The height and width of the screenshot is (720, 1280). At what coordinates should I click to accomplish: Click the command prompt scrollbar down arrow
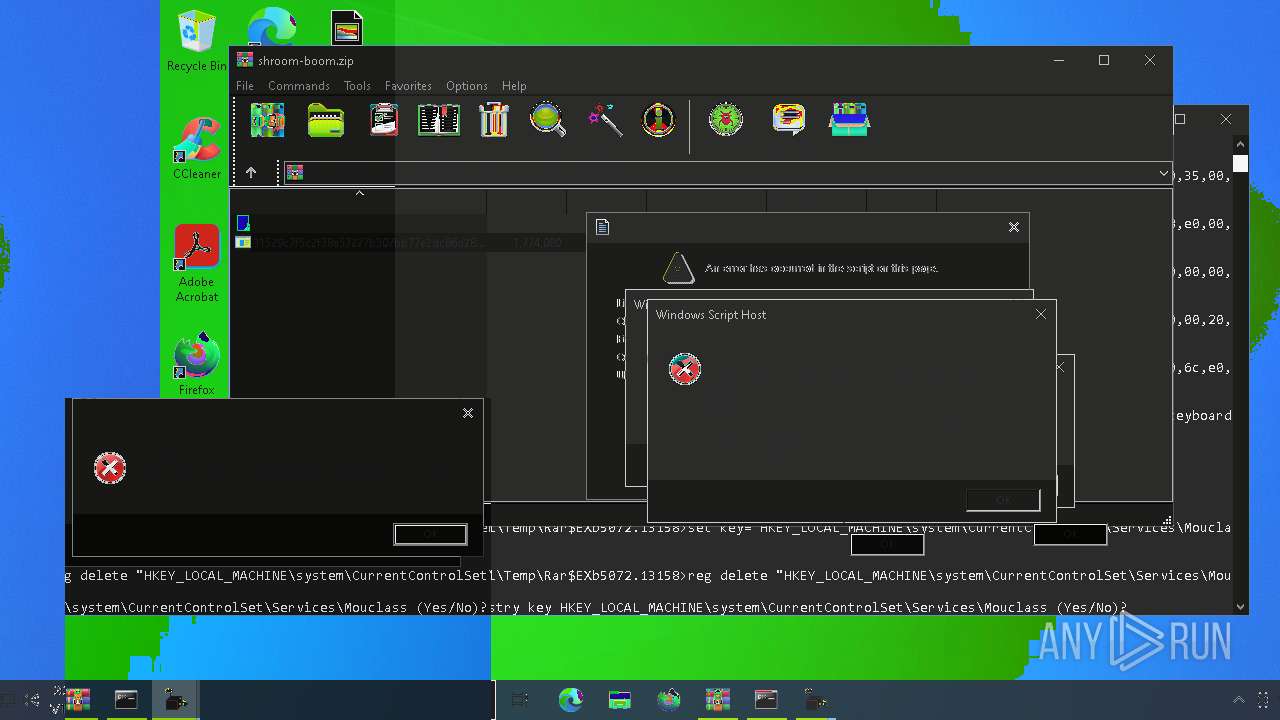[1240, 606]
